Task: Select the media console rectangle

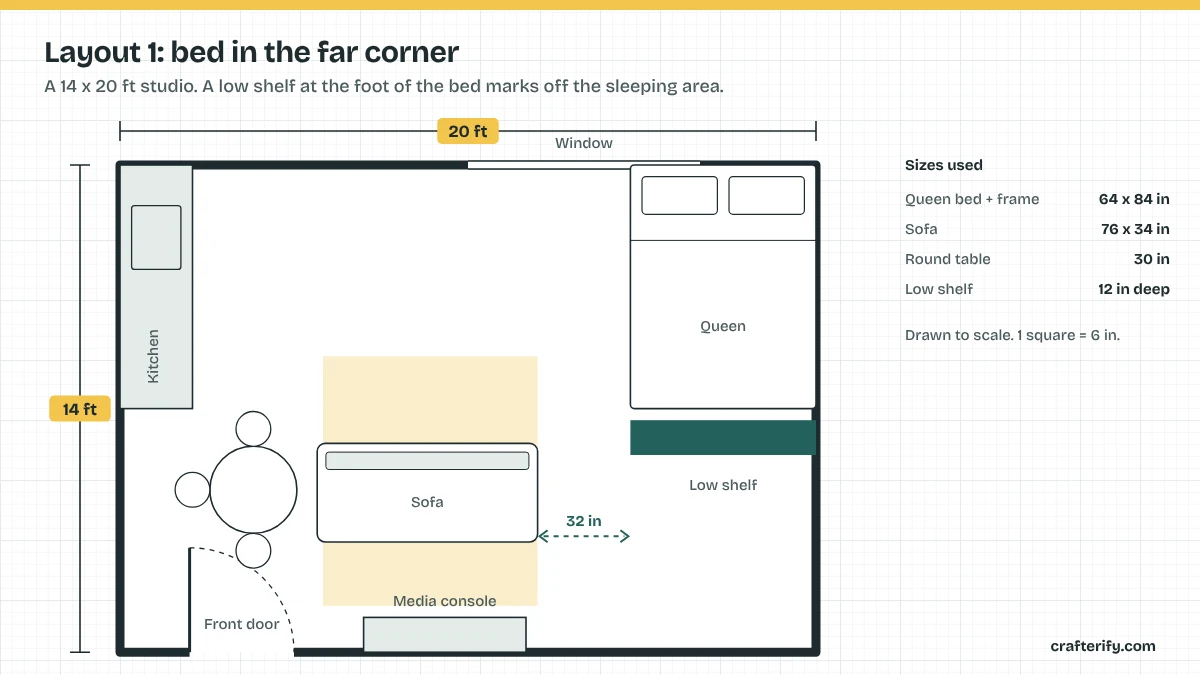Action: coord(444,634)
